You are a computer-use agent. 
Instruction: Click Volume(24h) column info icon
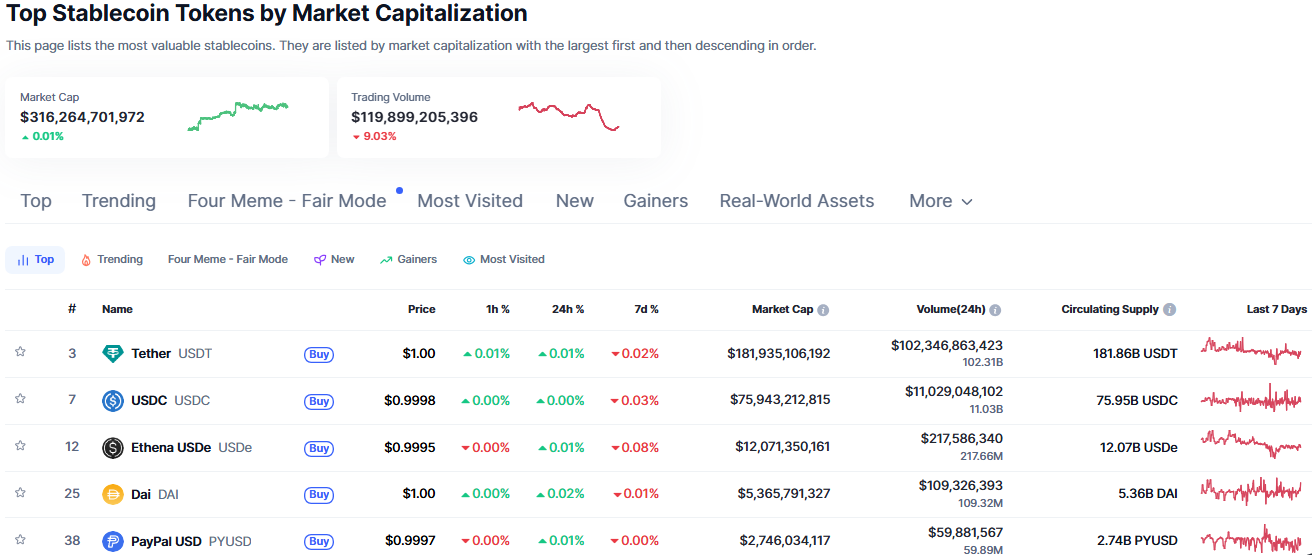995,310
